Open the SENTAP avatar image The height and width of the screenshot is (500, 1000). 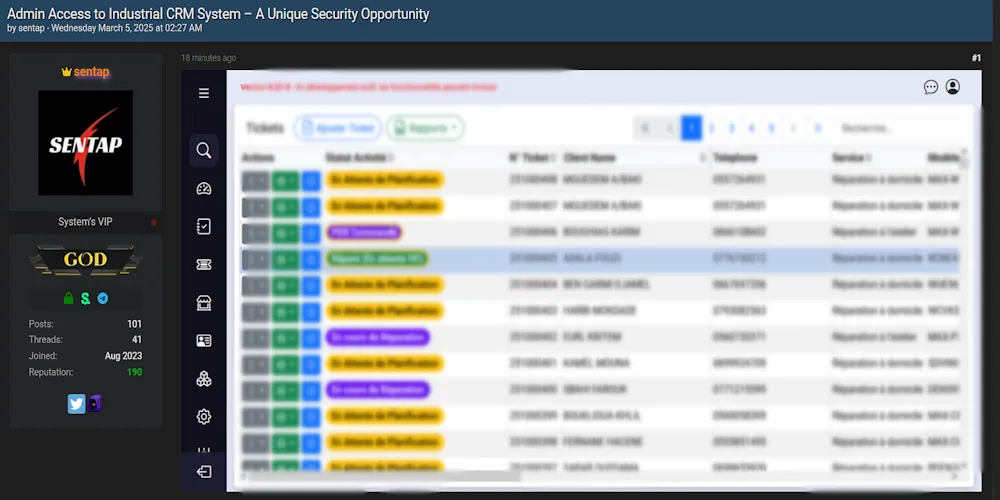85,143
